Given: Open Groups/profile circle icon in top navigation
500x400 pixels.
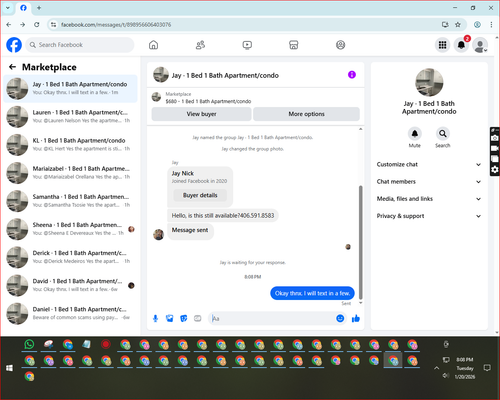Looking at the screenshot, I should tap(340, 45).
